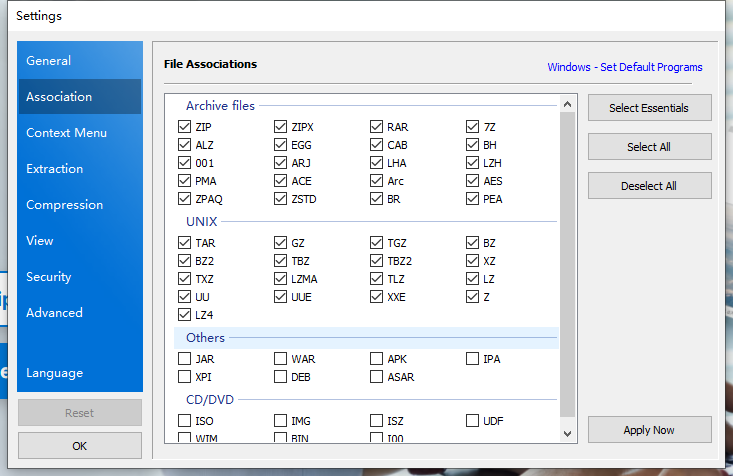Click the Select All button
The image size is (733, 476).
pyautogui.click(x=649, y=147)
